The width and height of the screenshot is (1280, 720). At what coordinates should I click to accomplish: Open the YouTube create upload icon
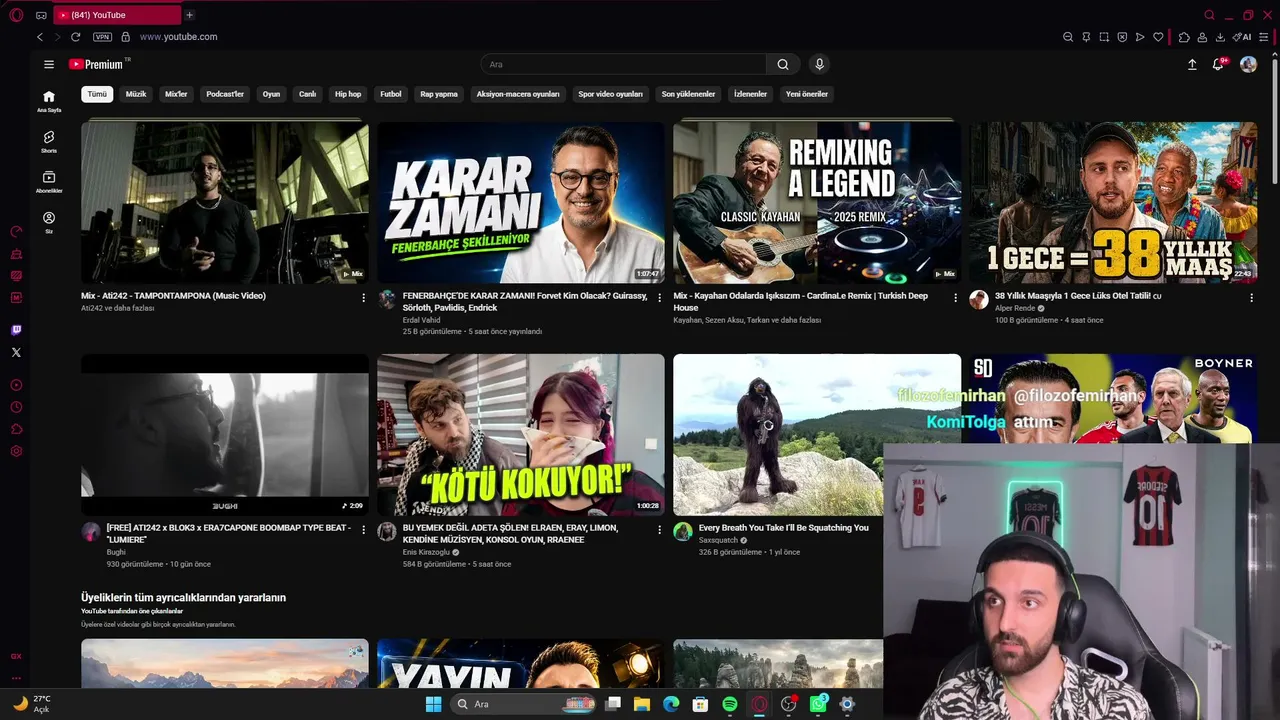point(1192,64)
